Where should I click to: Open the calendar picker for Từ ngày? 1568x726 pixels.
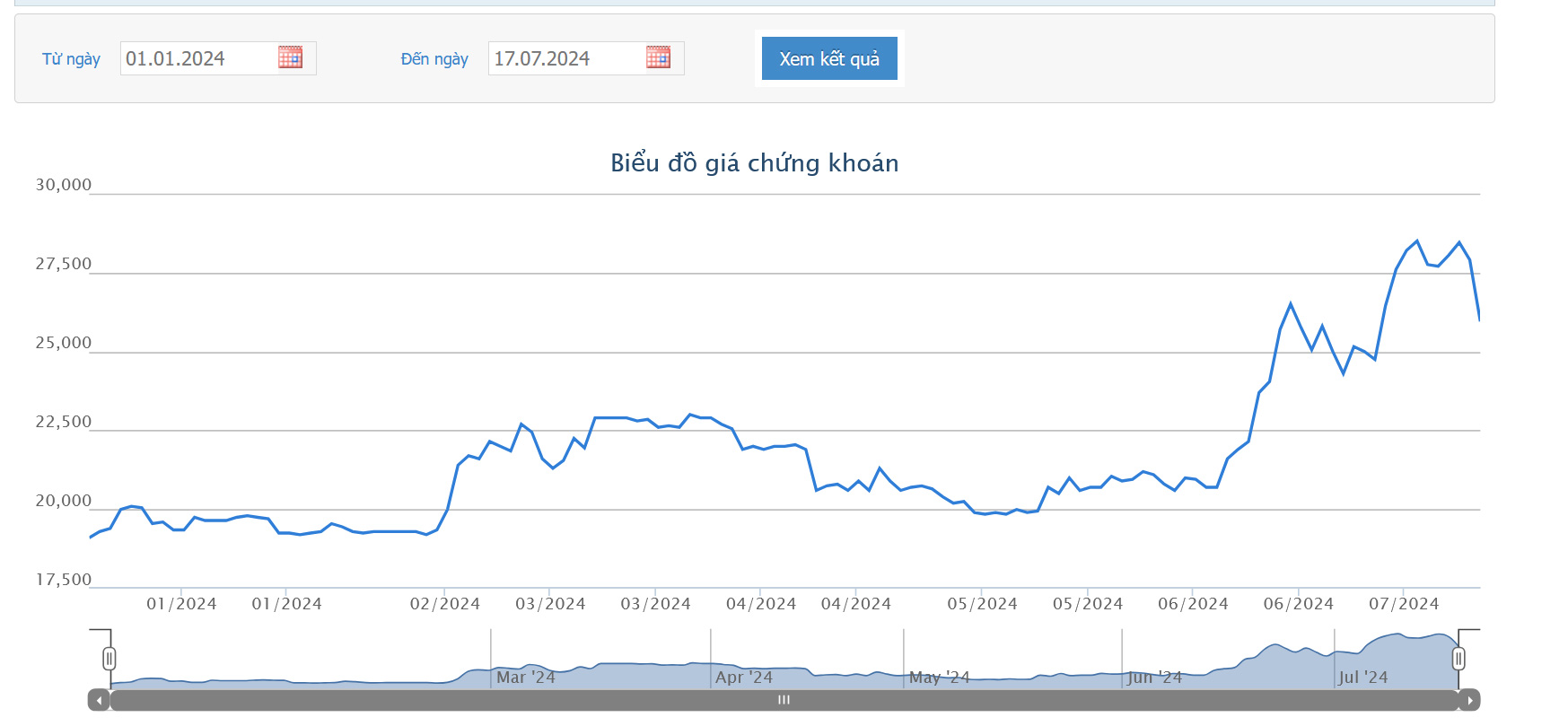290,57
